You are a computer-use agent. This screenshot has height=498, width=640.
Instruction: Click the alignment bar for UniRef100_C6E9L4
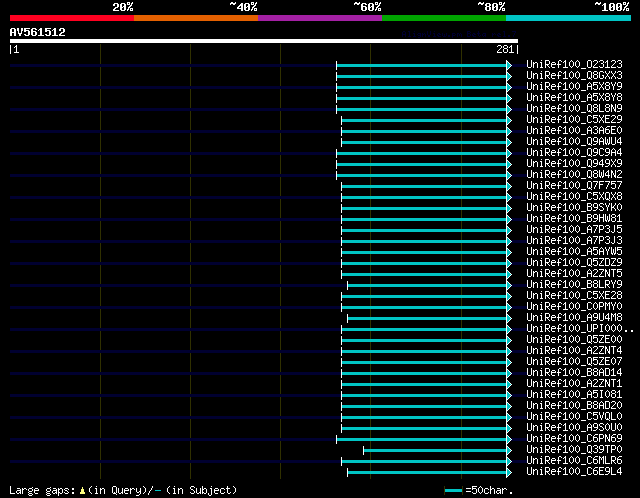coord(427,473)
